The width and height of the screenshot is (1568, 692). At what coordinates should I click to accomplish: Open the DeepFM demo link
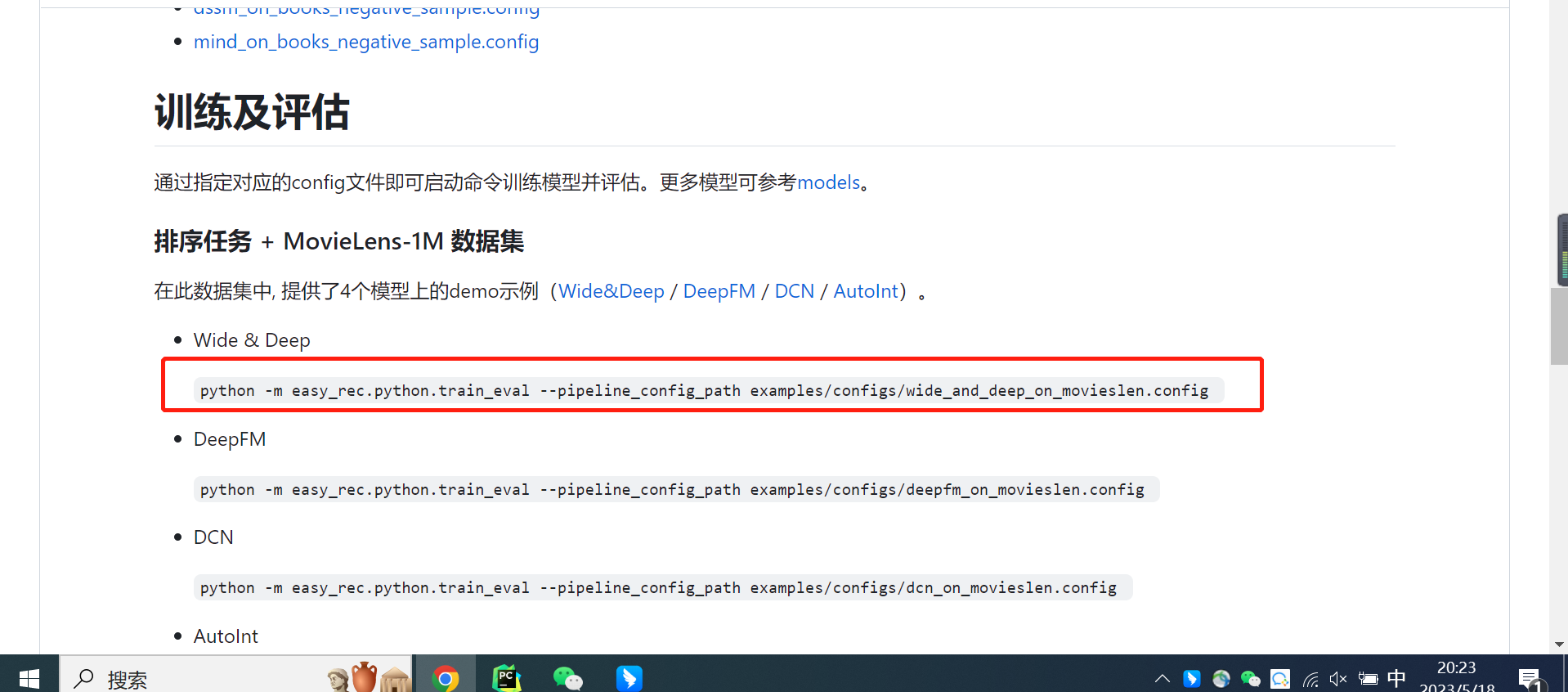pyautogui.click(x=719, y=291)
